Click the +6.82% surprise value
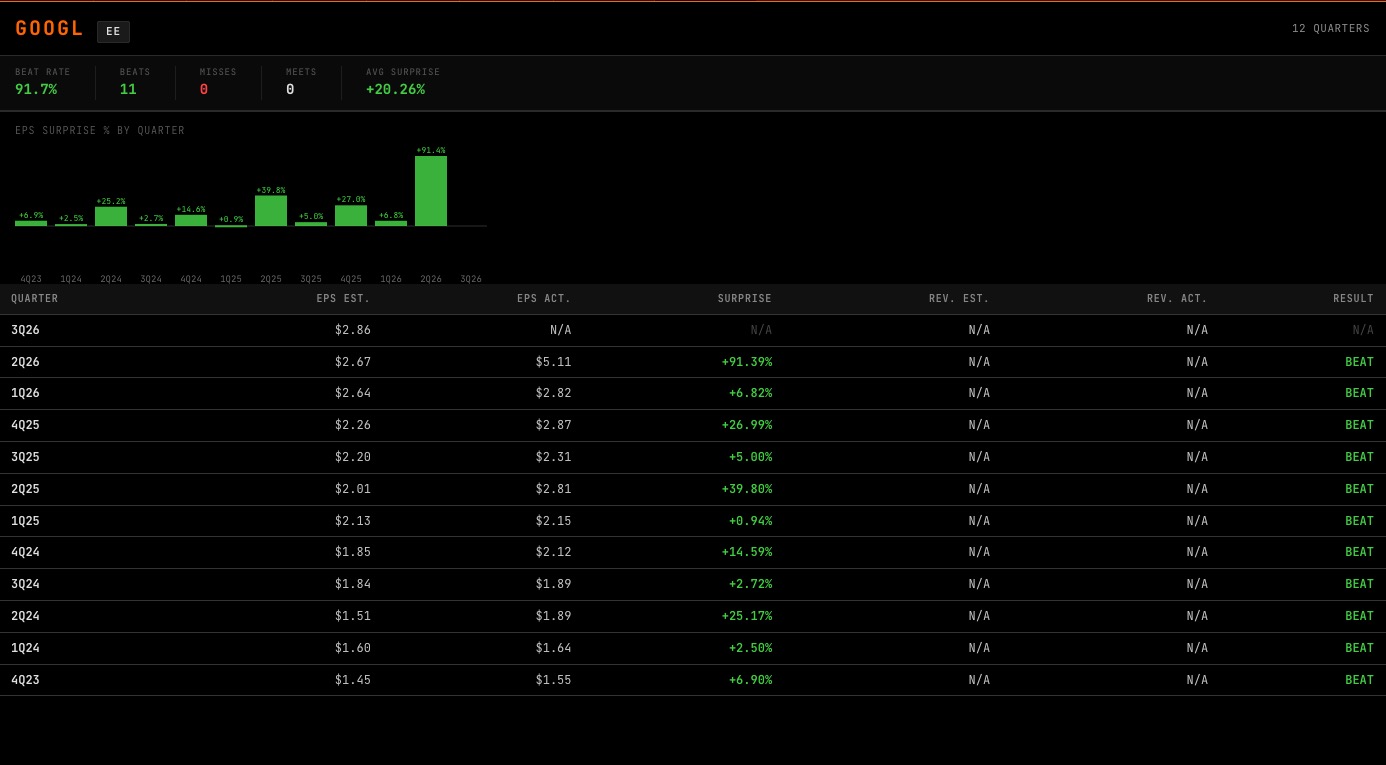 [750, 393]
